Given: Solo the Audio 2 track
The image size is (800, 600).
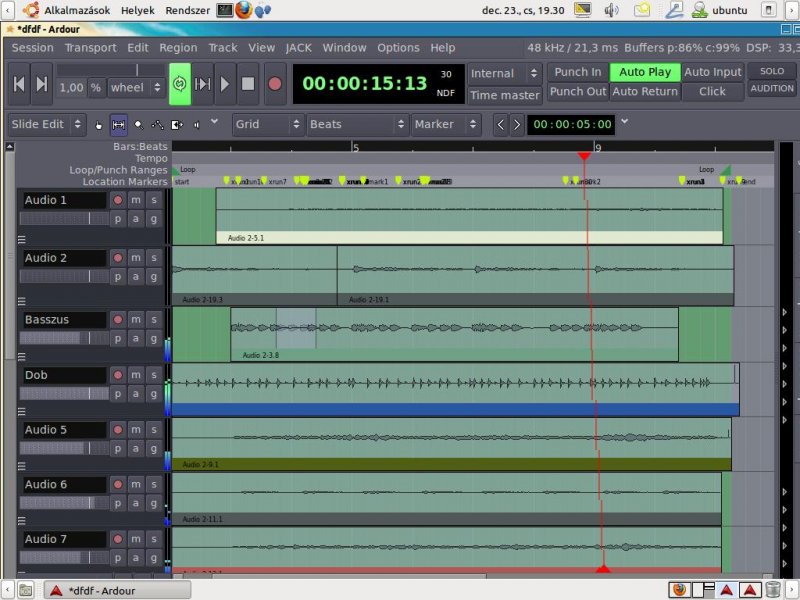Looking at the screenshot, I should (x=154, y=258).
